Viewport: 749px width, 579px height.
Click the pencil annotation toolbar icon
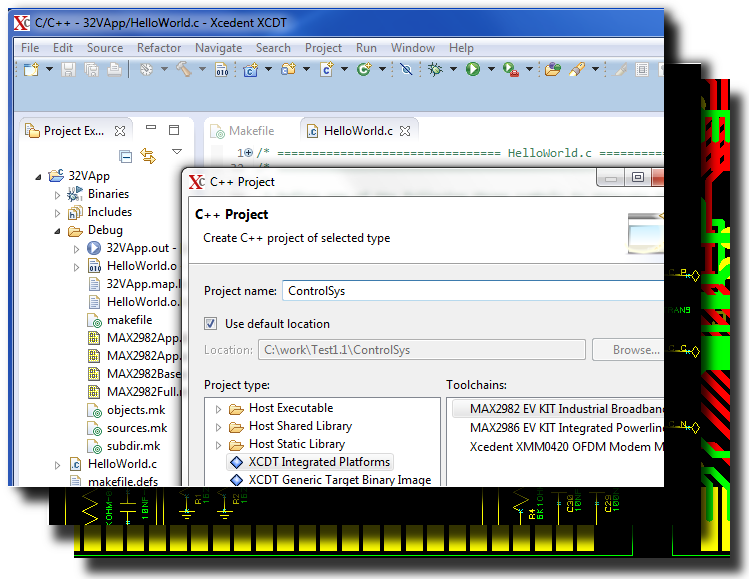(x=577, y=70)
